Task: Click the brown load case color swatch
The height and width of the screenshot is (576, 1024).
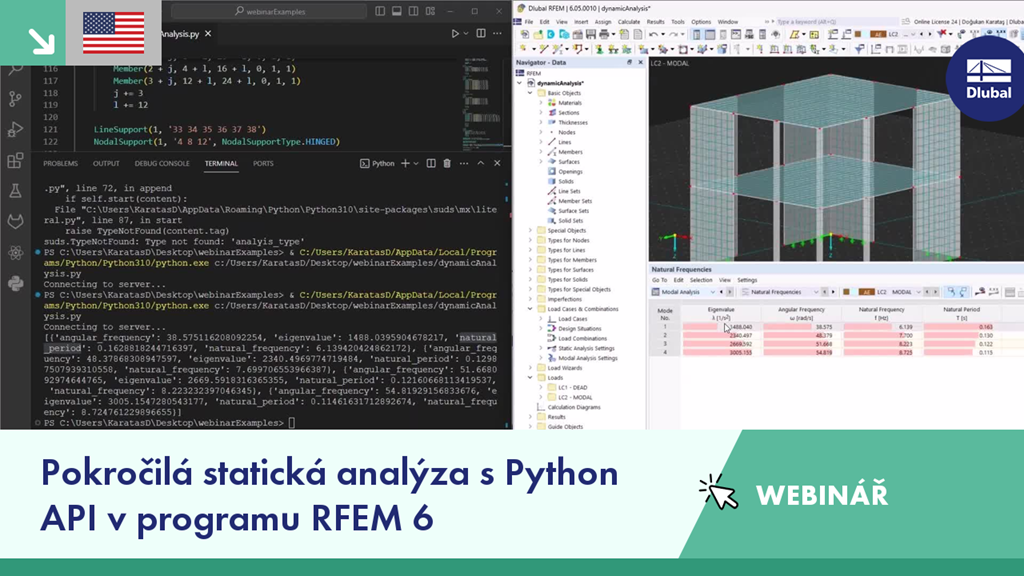Action: click(x=846, y=292)
